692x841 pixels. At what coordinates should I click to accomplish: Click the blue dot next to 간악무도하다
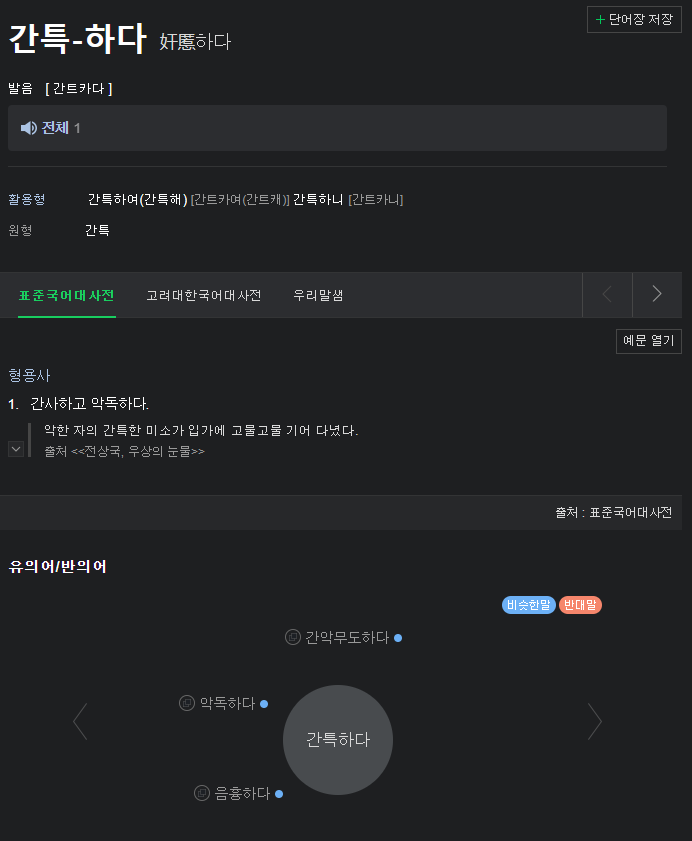pos(398,638)
